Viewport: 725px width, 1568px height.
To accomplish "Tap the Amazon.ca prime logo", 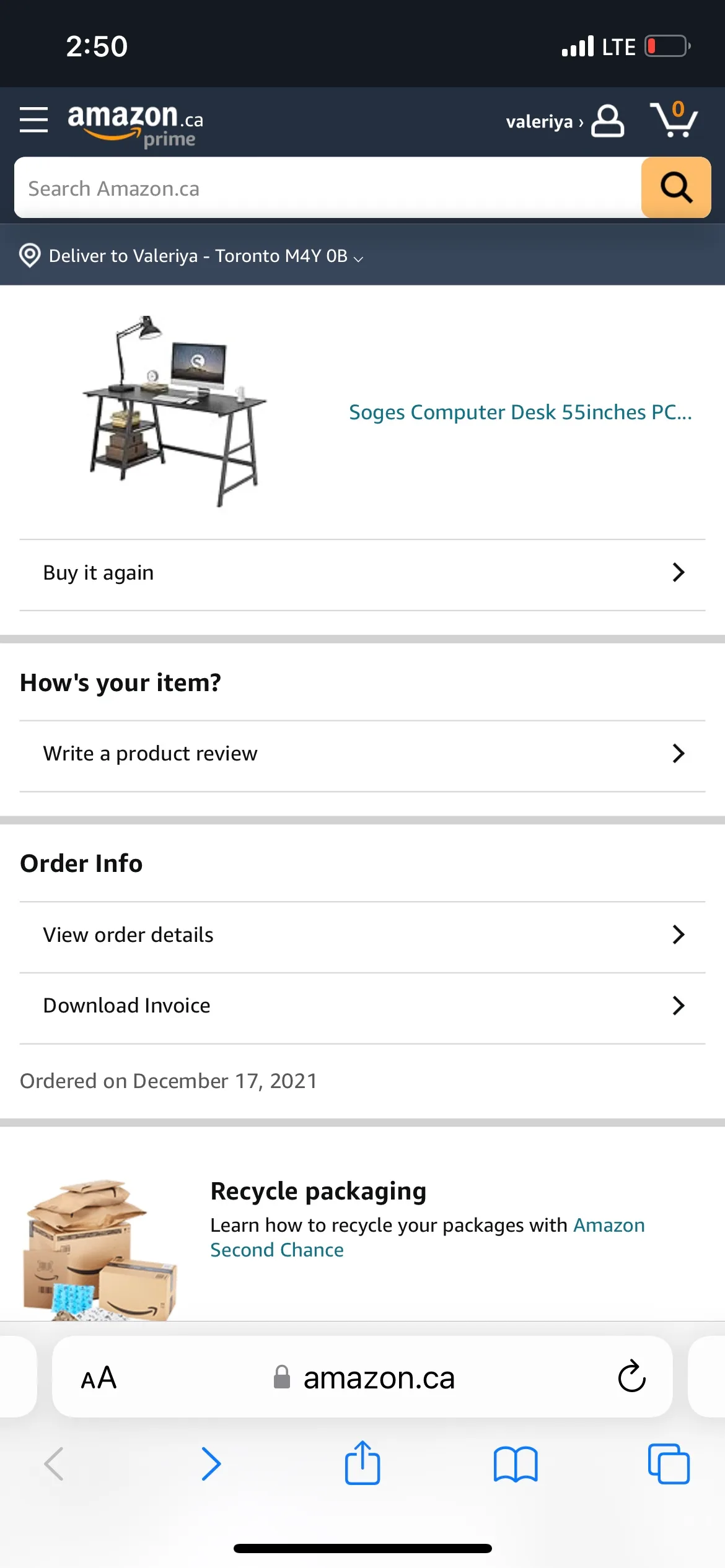I will pyautogui.click(x=135, y=123).
